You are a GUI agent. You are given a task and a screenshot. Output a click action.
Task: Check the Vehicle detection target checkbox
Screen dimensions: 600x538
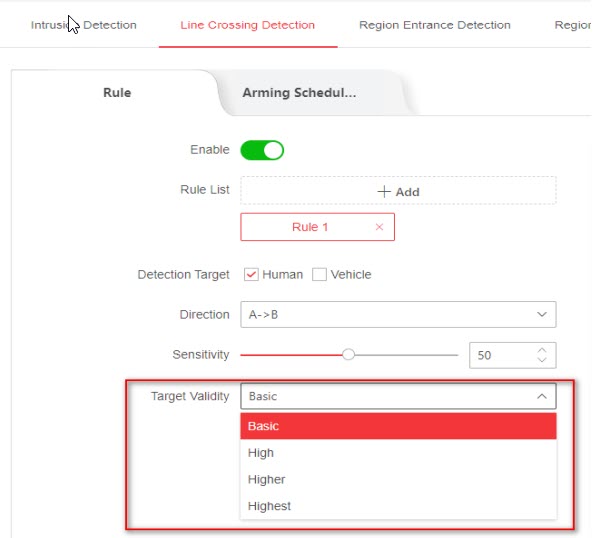pos(320,274)
